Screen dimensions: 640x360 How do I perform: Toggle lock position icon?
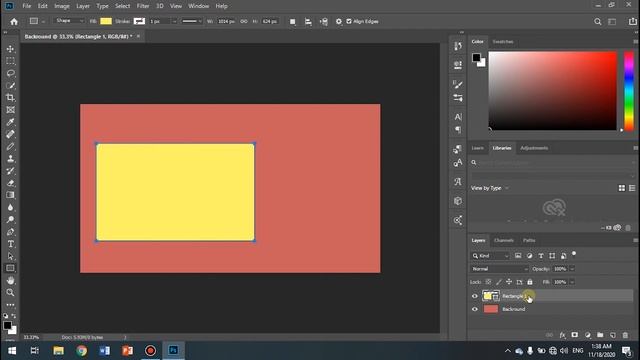(509, 282)
